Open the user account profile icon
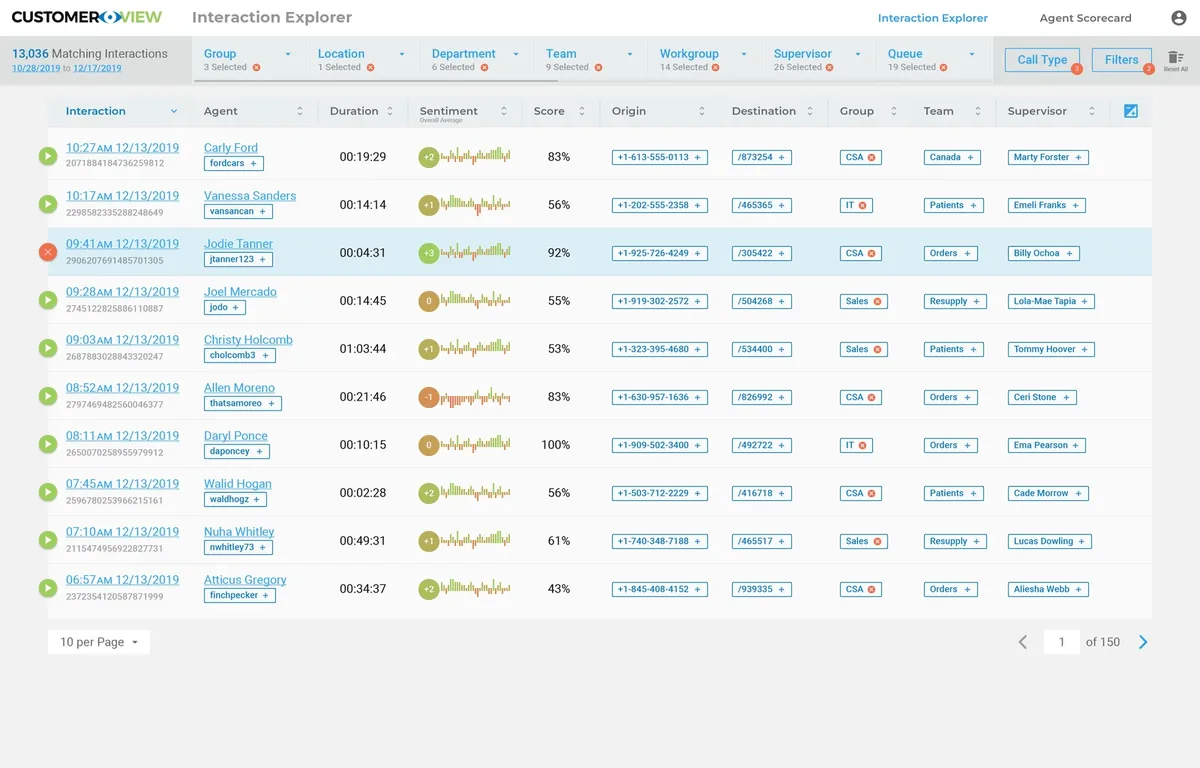The height and width of the screenshot is (768, 1200). 1178,18
